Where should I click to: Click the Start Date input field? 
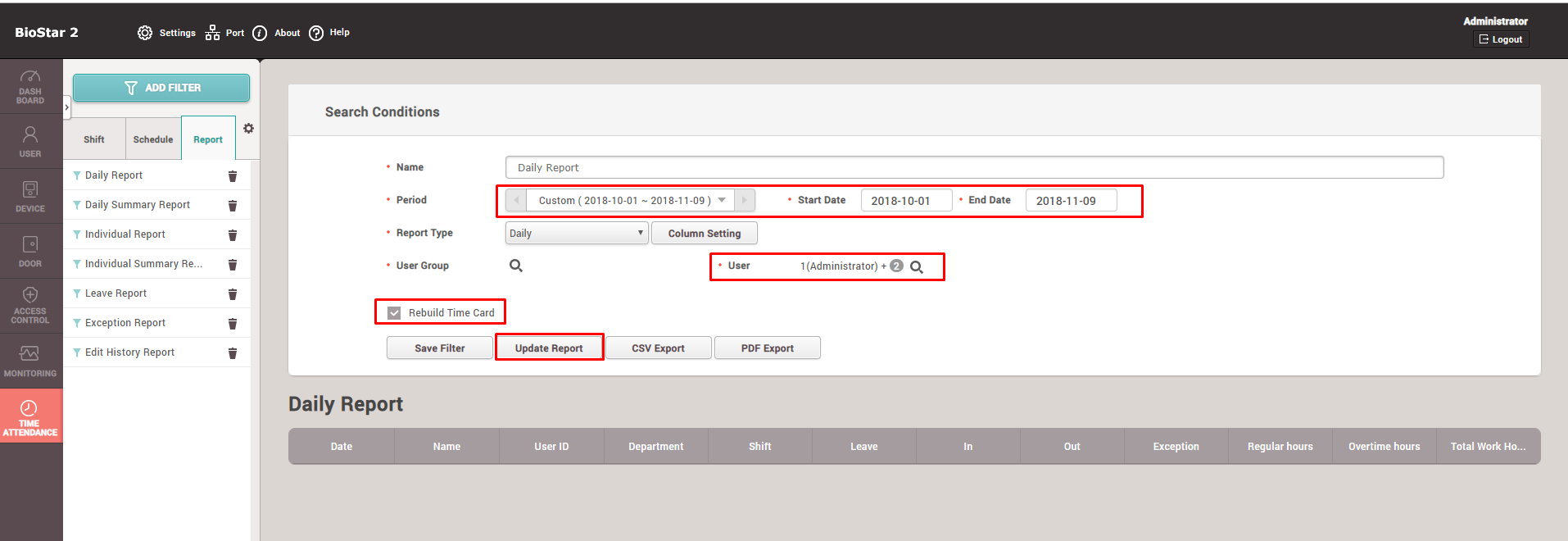click(905, 201)
